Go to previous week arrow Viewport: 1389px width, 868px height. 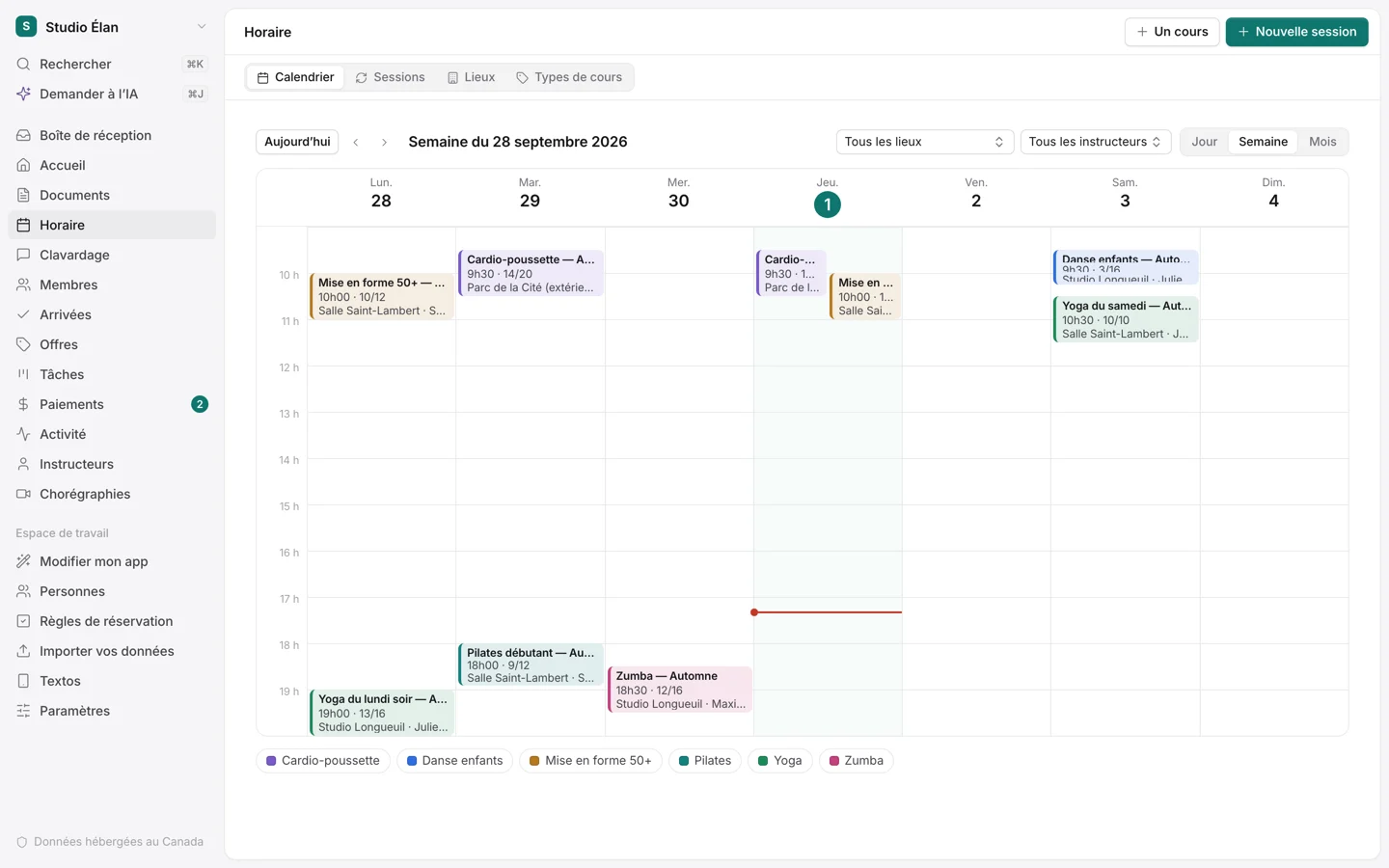pyautogui.click(x=356, y=142)
